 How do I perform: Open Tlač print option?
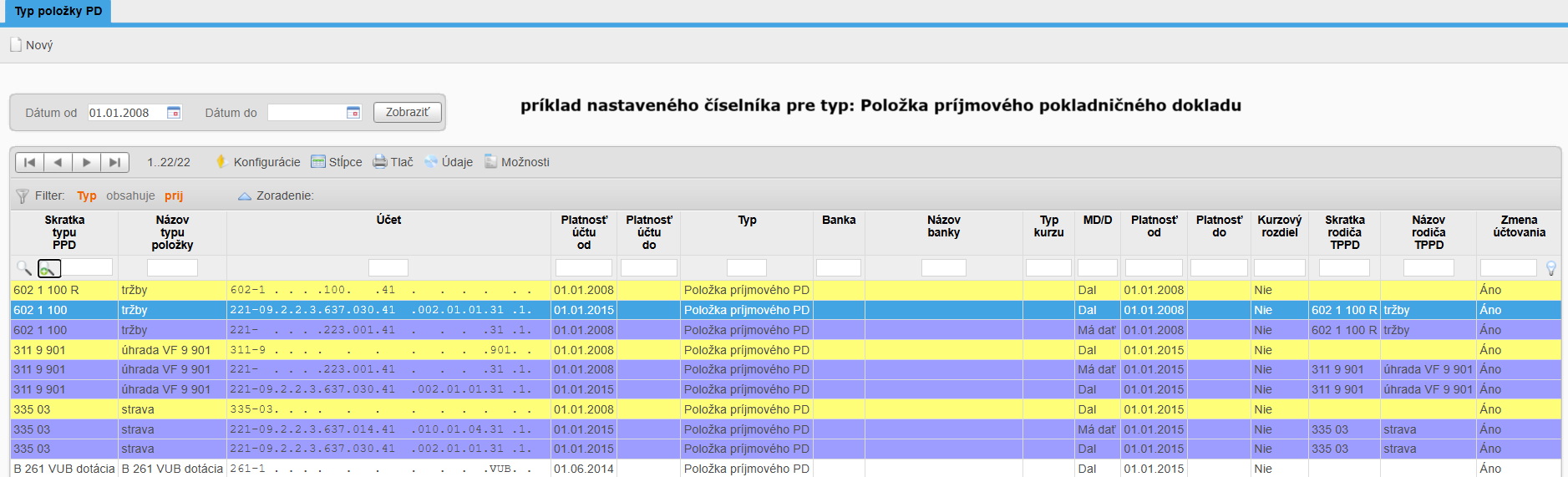pyautogui.click(x=393, y=162)
